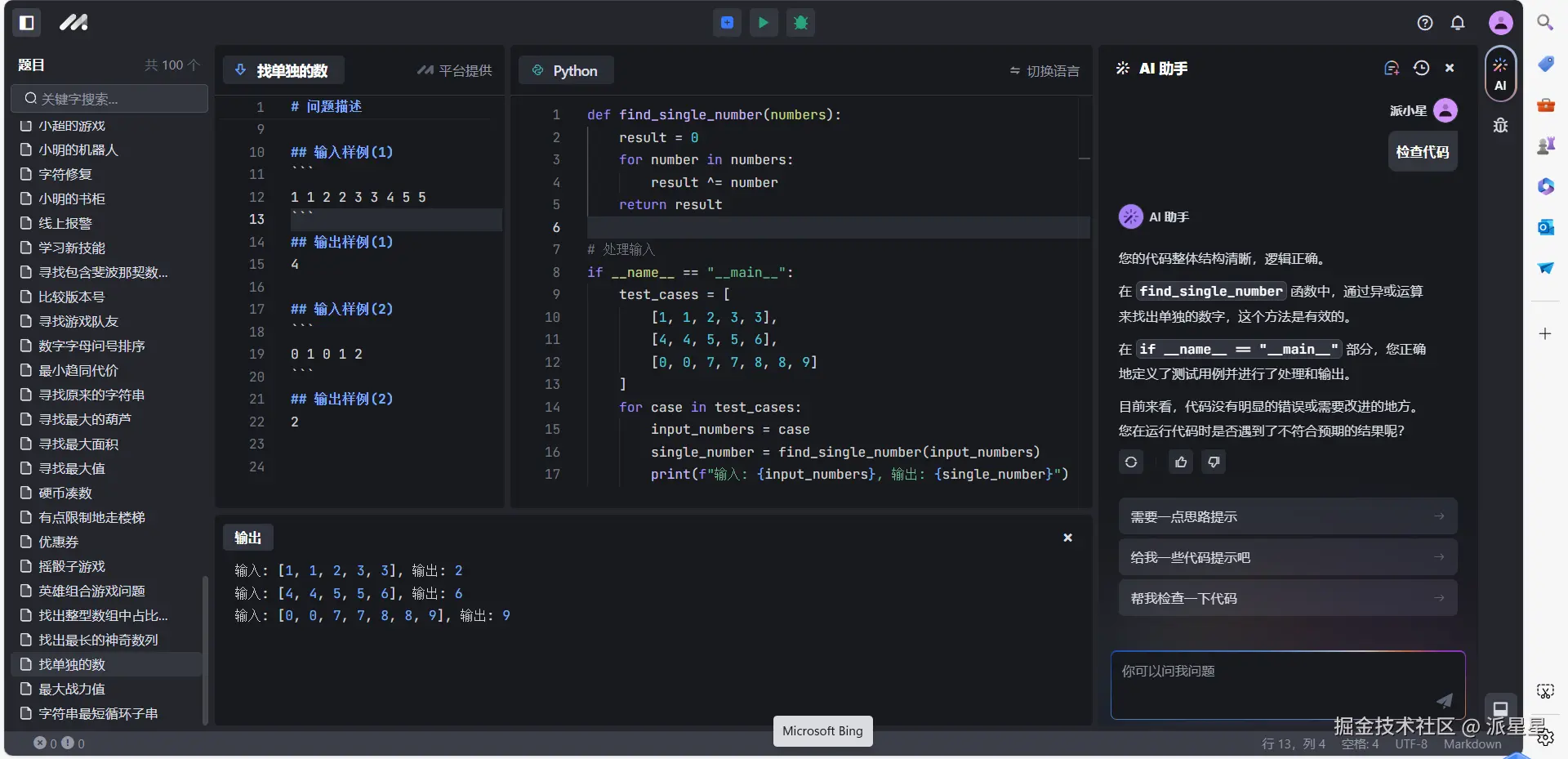Image resolution: width=1568 pixels, height=759 pixels.
Task: Click the 行 13, 列 4 cursor position
Action: coord(1294,744)
